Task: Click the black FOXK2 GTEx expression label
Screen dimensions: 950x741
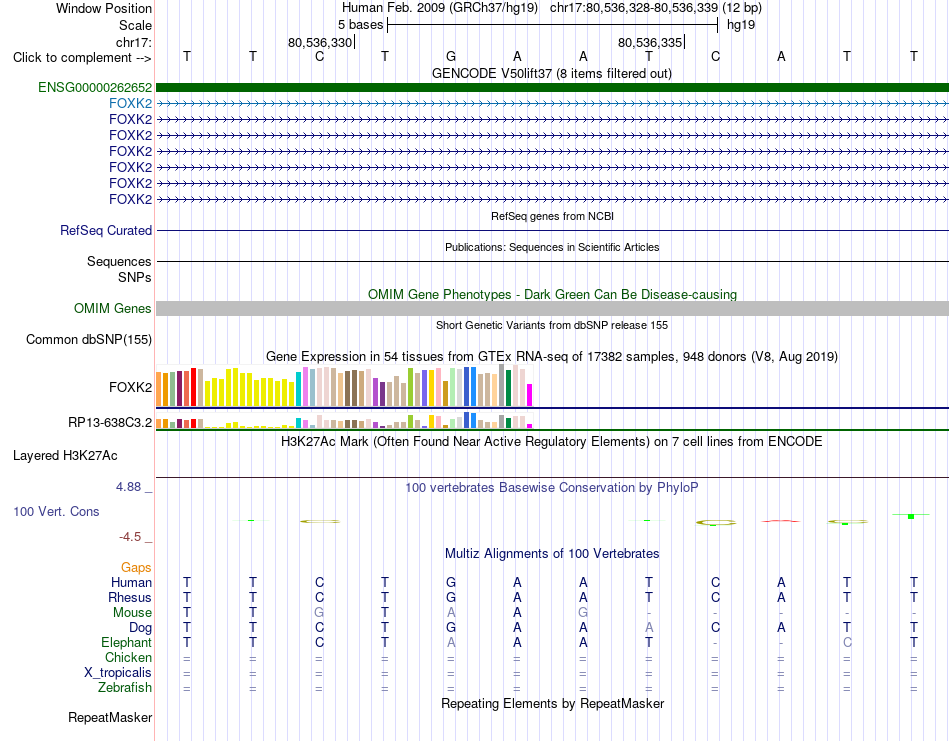Action: pos(130,387)
